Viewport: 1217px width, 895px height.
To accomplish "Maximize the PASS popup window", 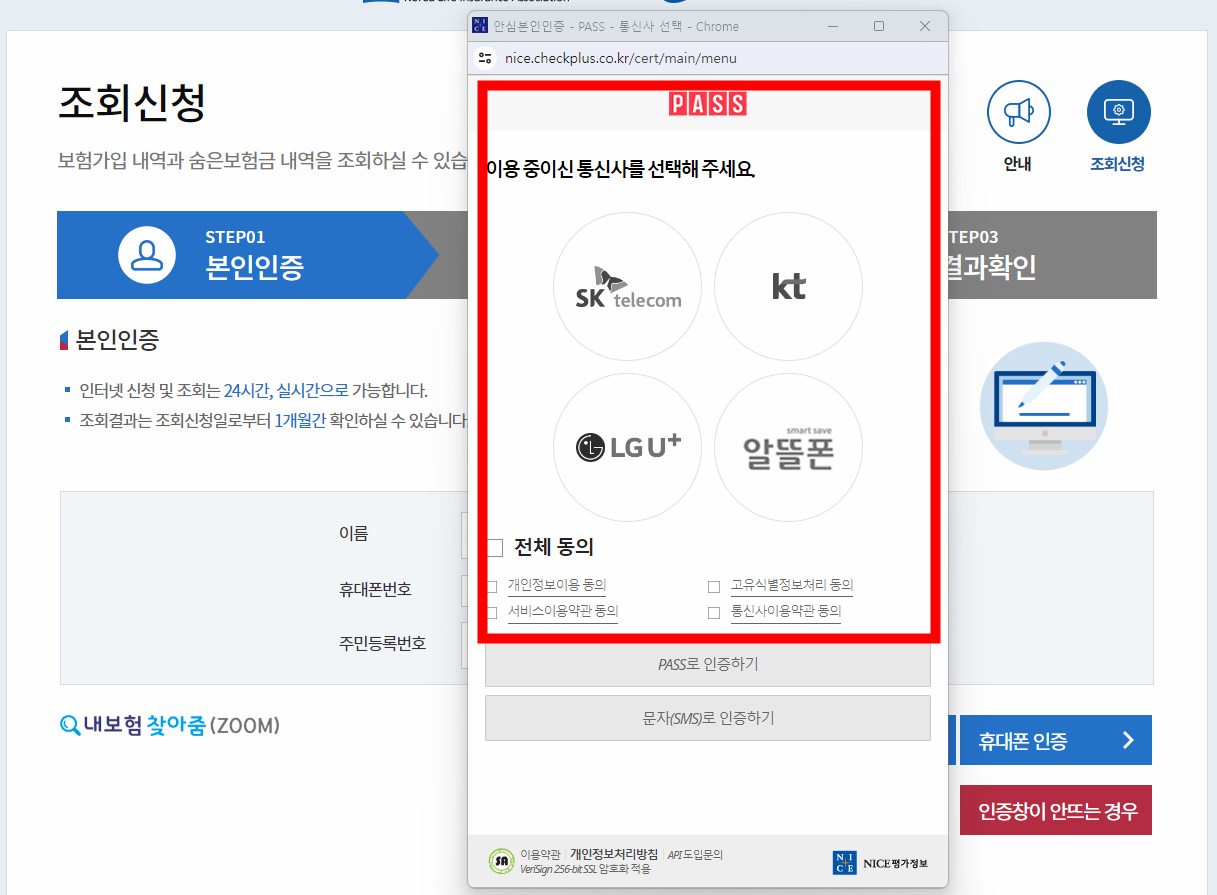I will coord(879,26).
